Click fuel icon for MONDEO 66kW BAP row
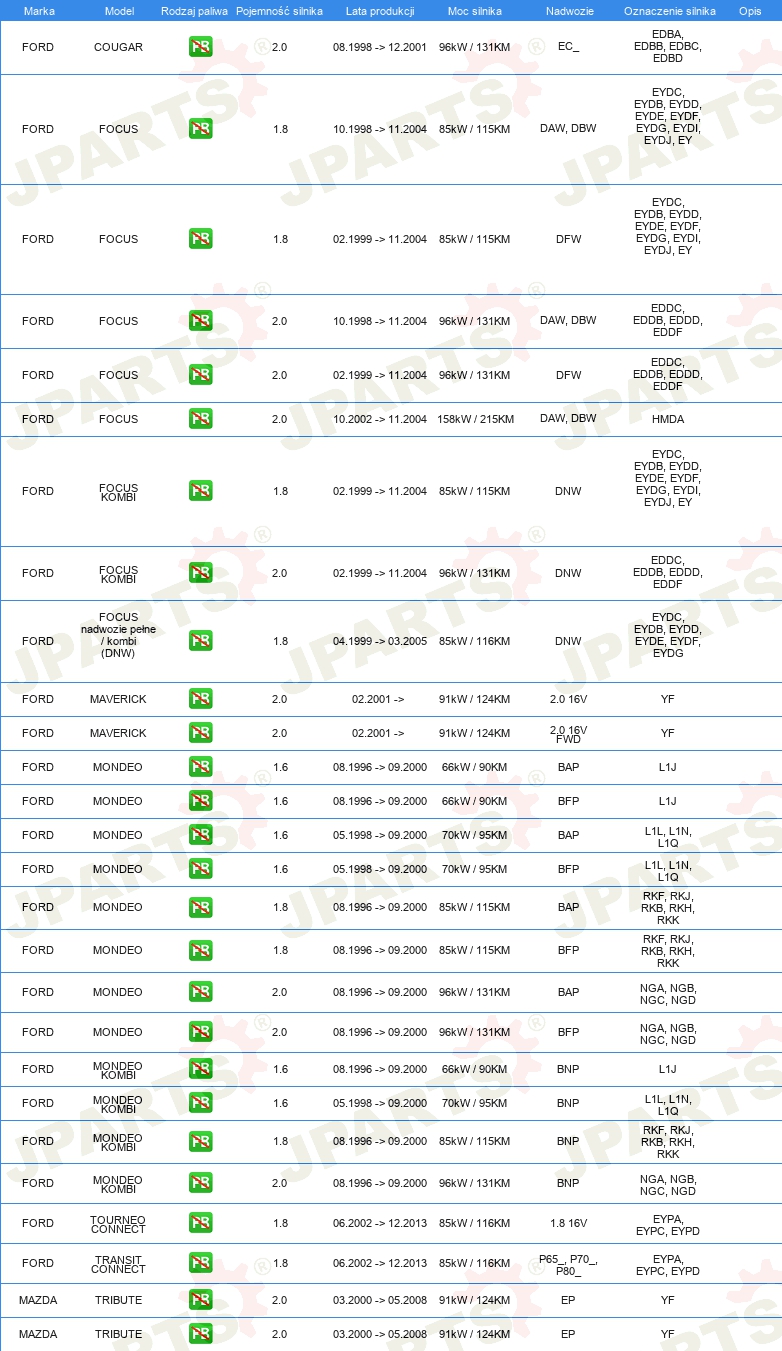 tap(201, 767)
